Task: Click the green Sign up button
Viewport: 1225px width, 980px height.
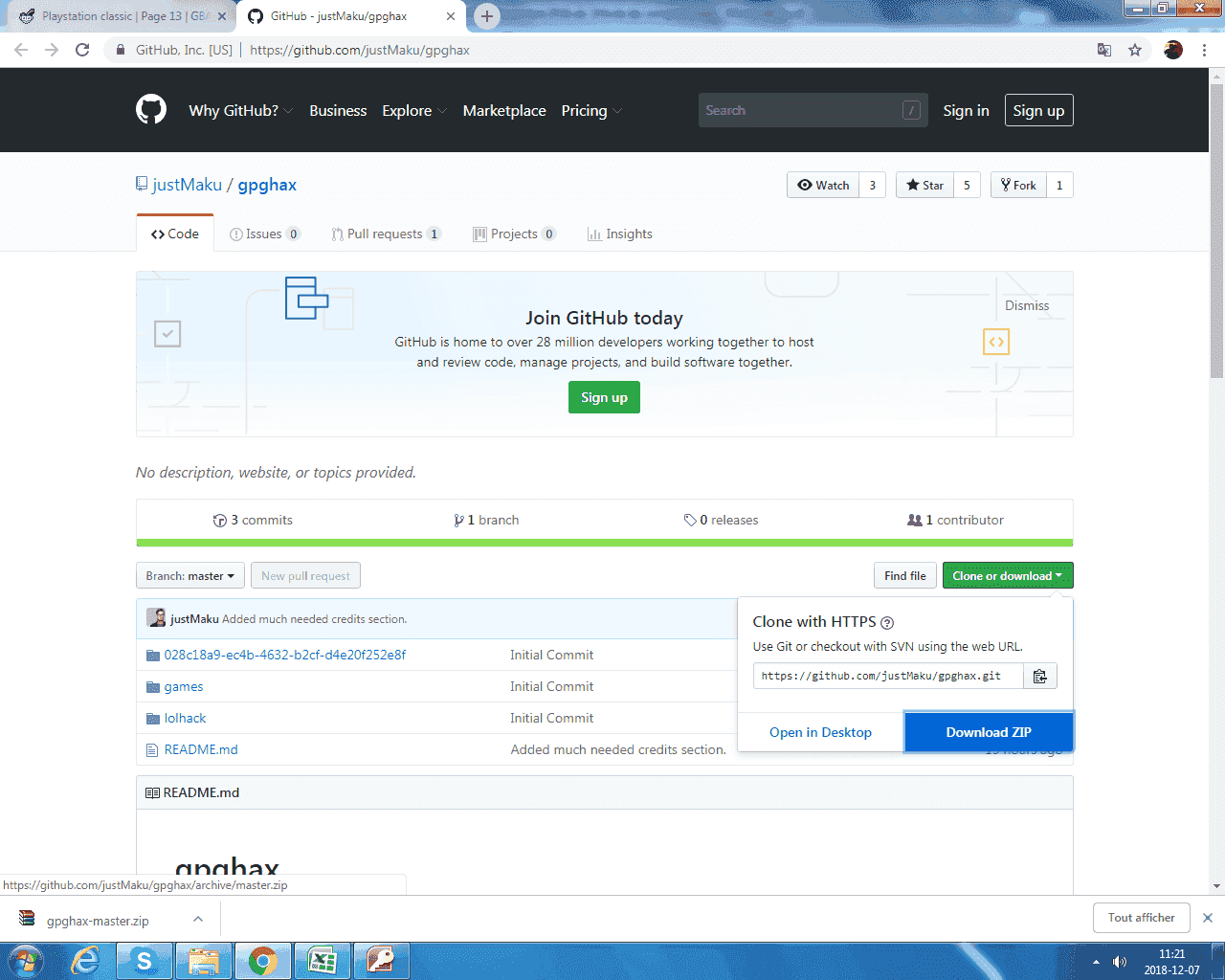Action: (x=604, y=398)
